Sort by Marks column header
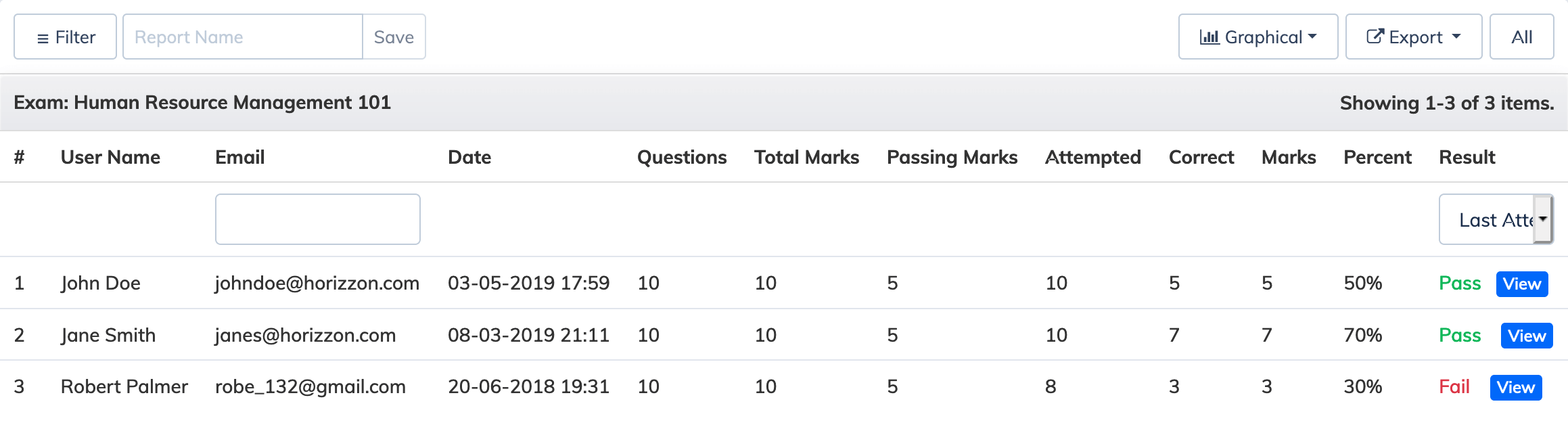The height and width of the screenshot is (429, 1568). point(1289,157)
